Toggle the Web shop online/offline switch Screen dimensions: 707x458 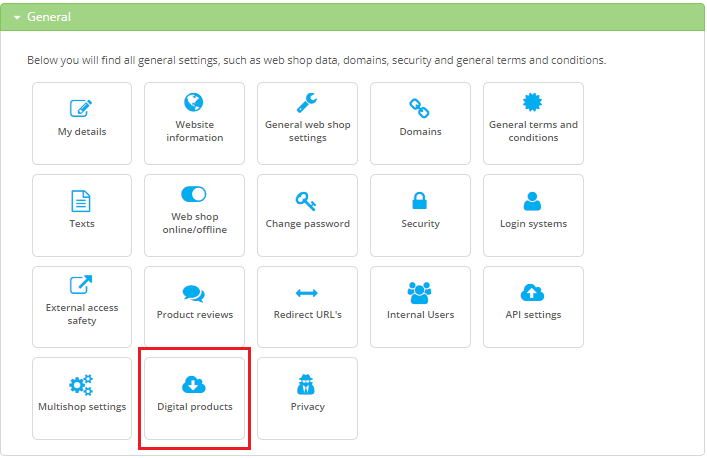coord(194,194)
